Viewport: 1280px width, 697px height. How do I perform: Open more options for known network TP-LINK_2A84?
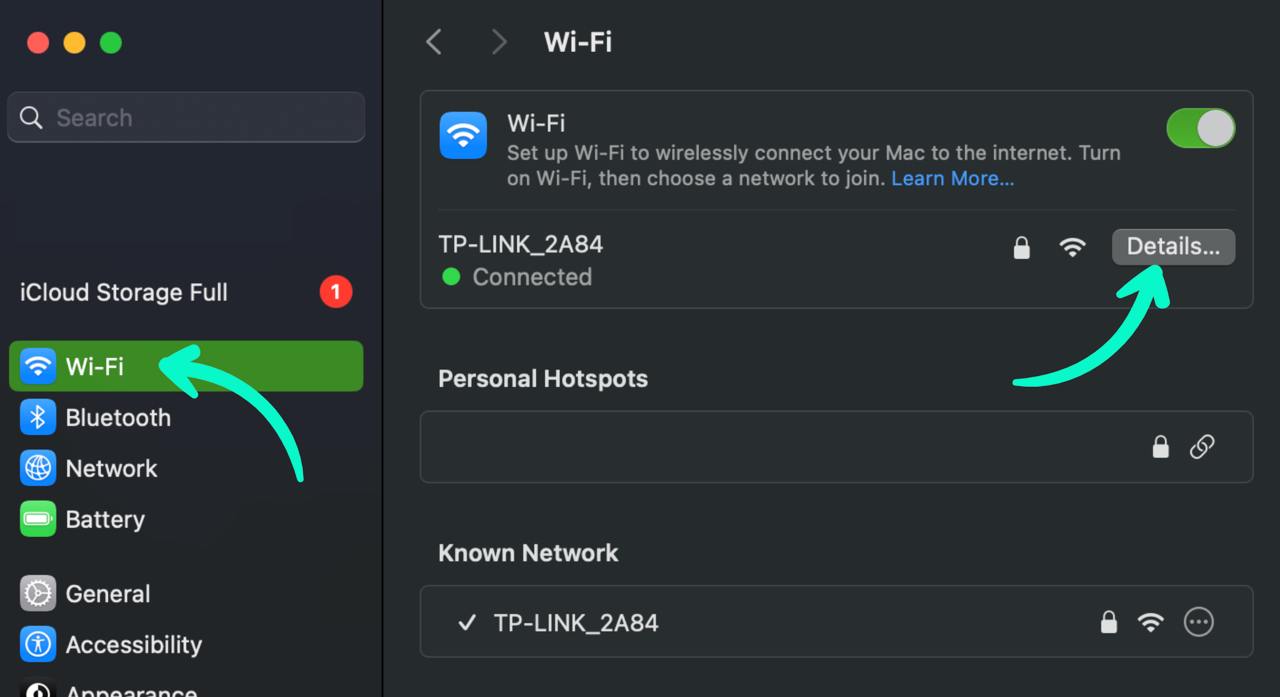[x=1198, y=622]
